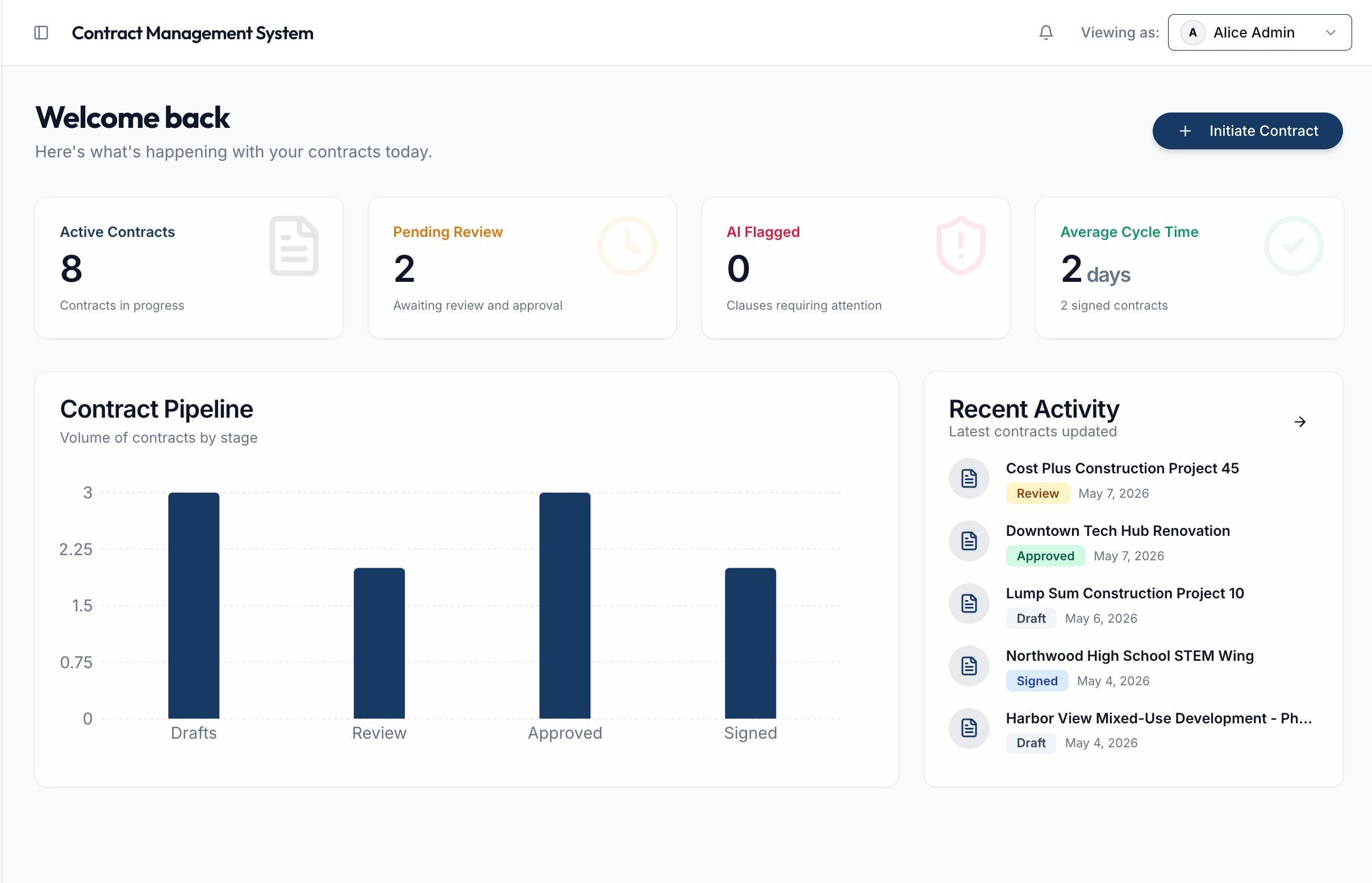Screen dimensions: 1372x883
Task: Open the Average Cycle Time card title
Action: (x=1129, y=232)
